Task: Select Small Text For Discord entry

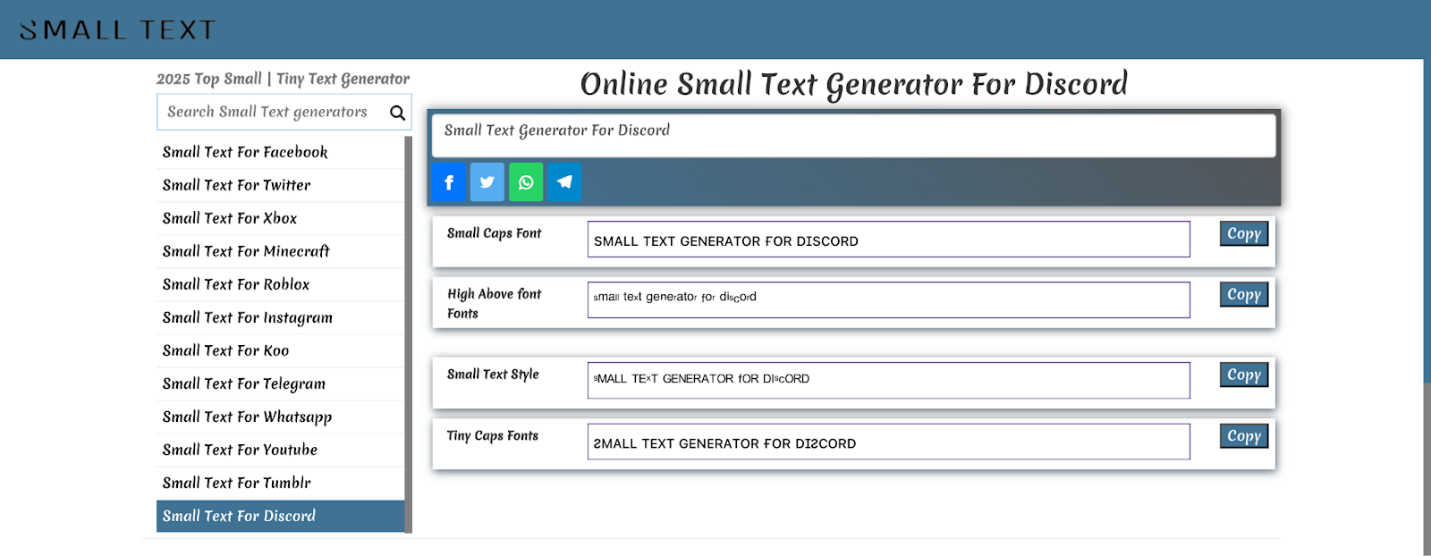Action: pos(280,516)
